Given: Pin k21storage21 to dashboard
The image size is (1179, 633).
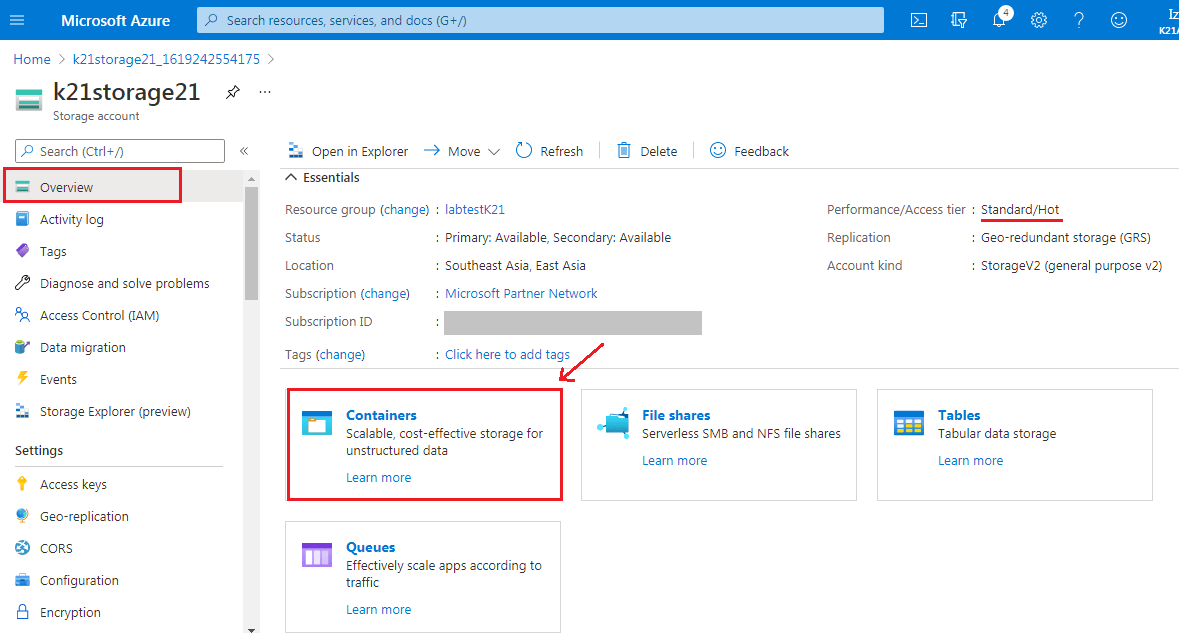Looking at the screenshot, I should point(233,92).
